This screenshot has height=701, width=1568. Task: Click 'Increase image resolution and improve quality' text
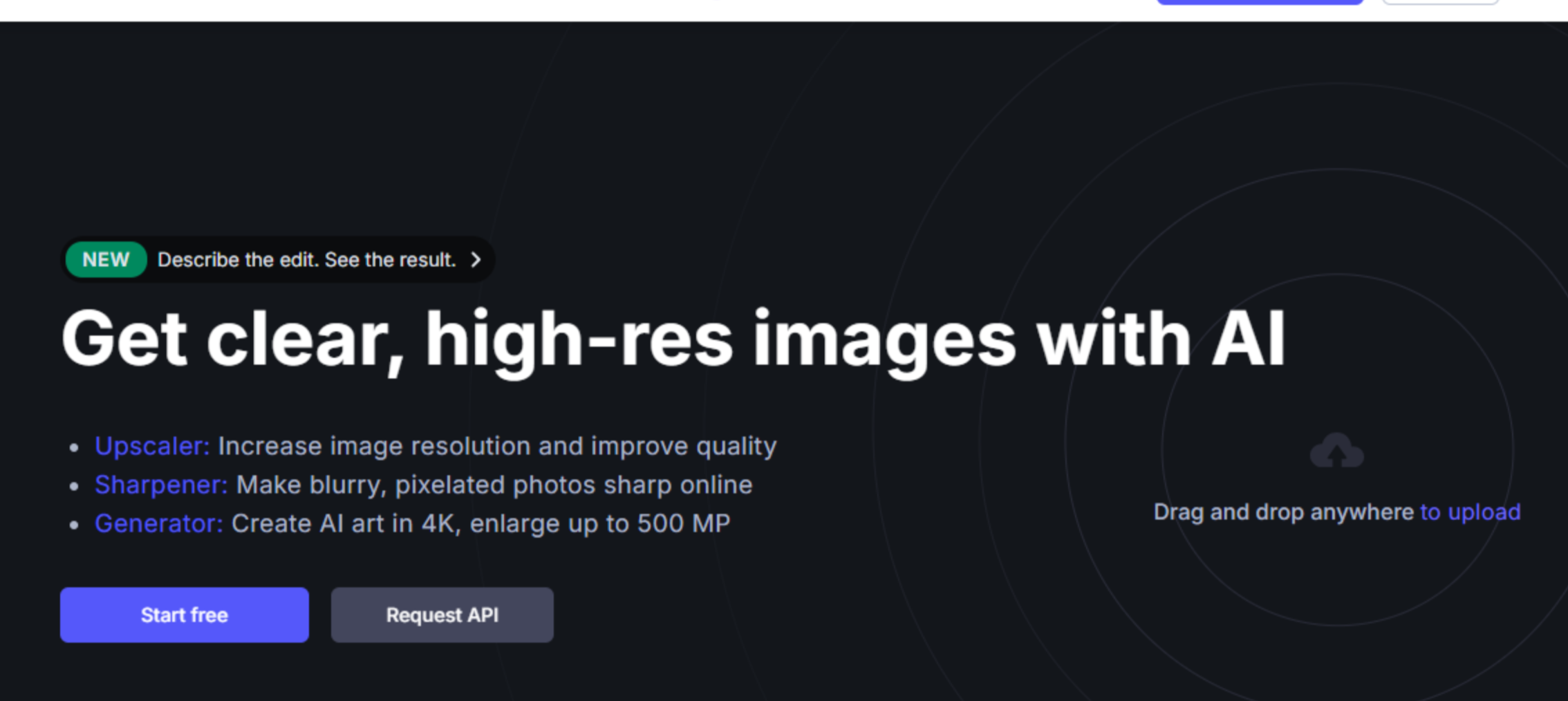(x=497, y=446)
